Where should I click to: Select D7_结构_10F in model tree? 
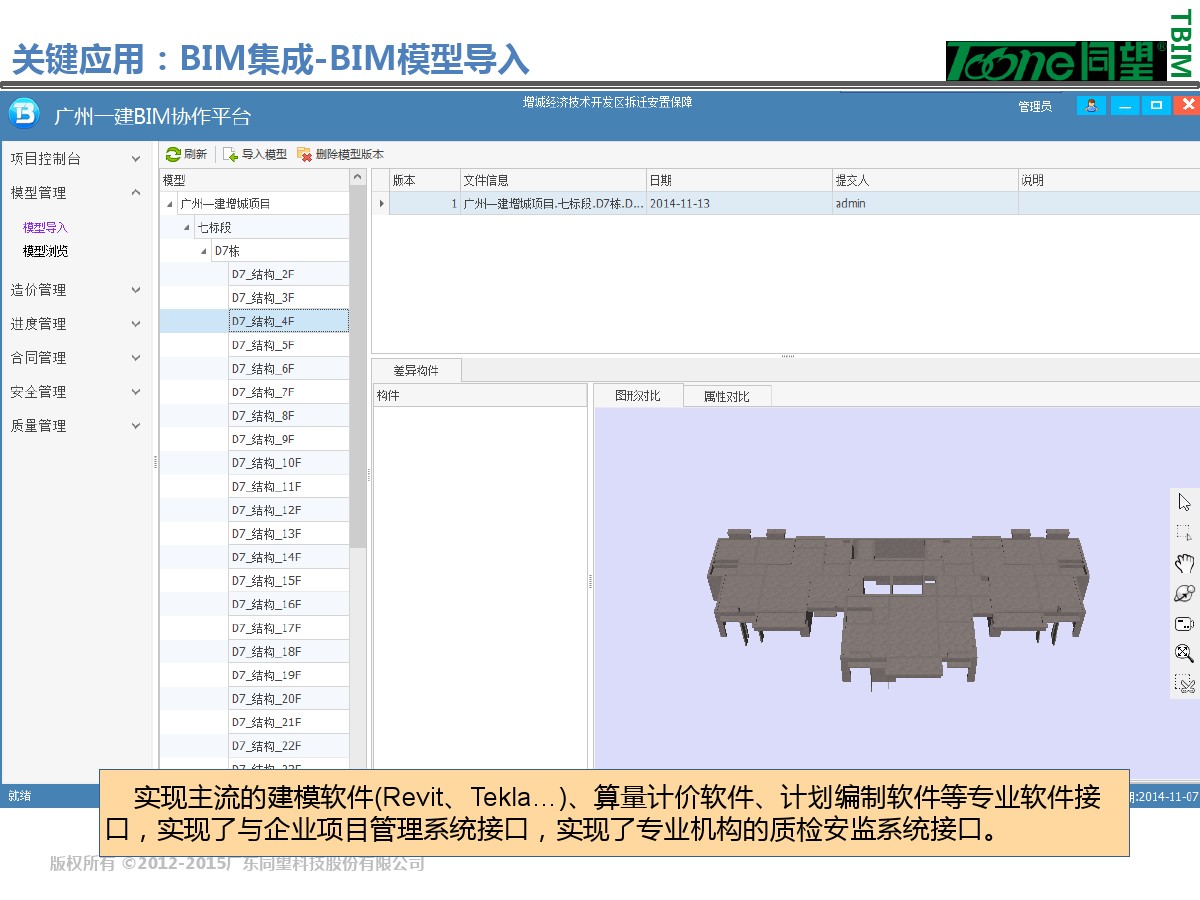pyautogui.click(x=267, y=463)
